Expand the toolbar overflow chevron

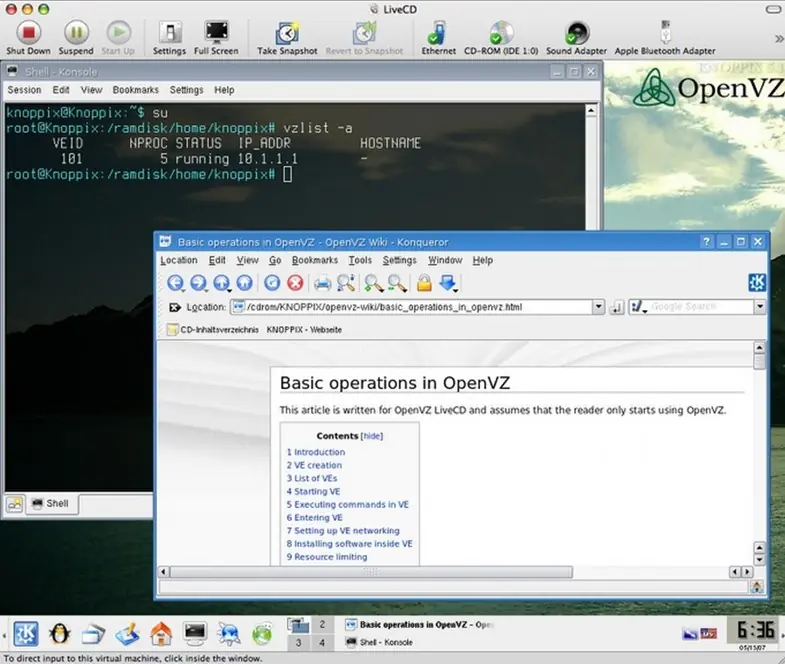point(778,39)
